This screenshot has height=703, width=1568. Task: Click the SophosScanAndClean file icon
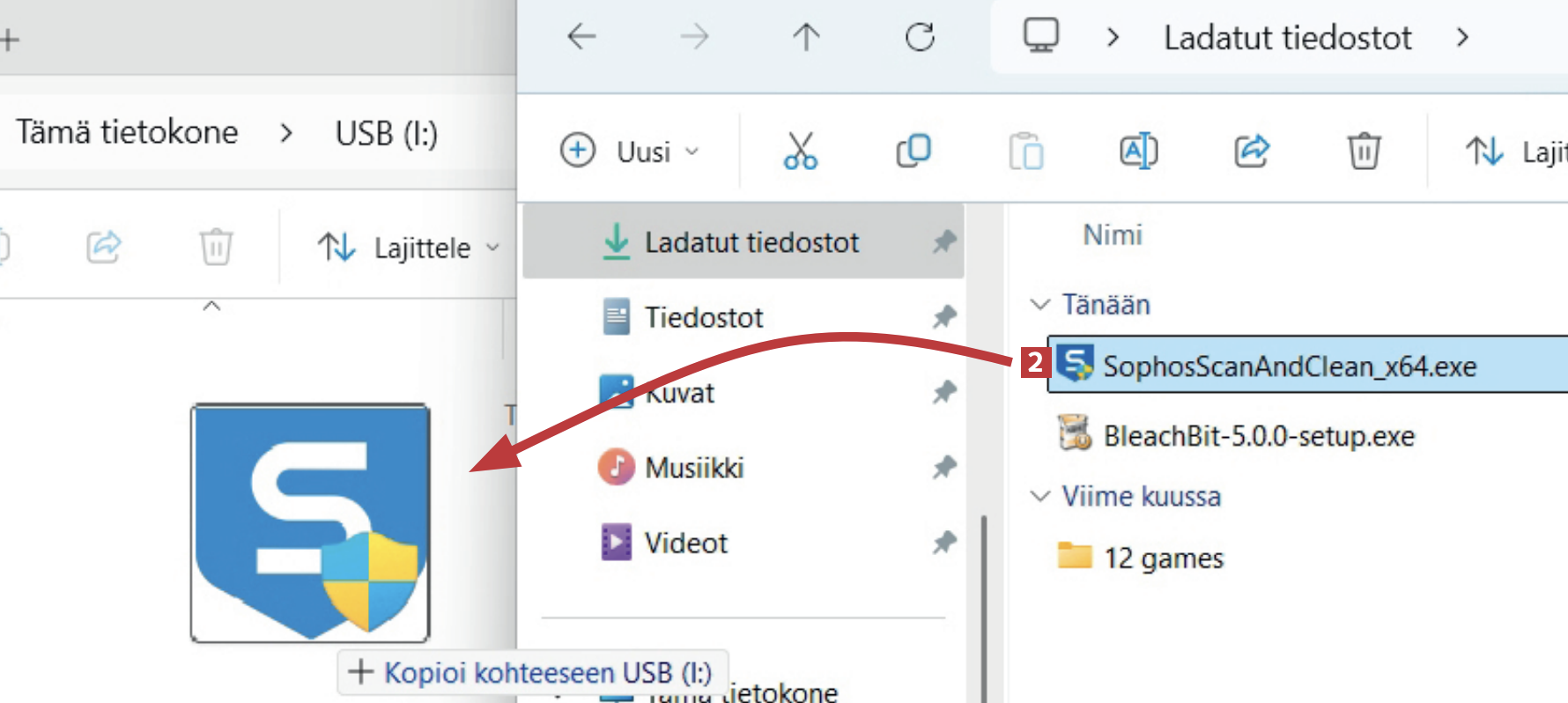coord(1075,364)
